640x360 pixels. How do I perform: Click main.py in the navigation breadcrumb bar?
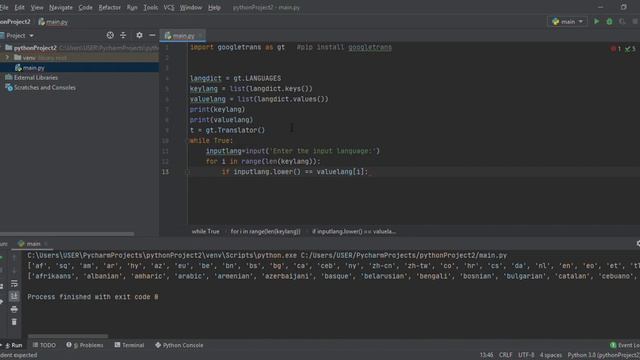coord(53,22)
